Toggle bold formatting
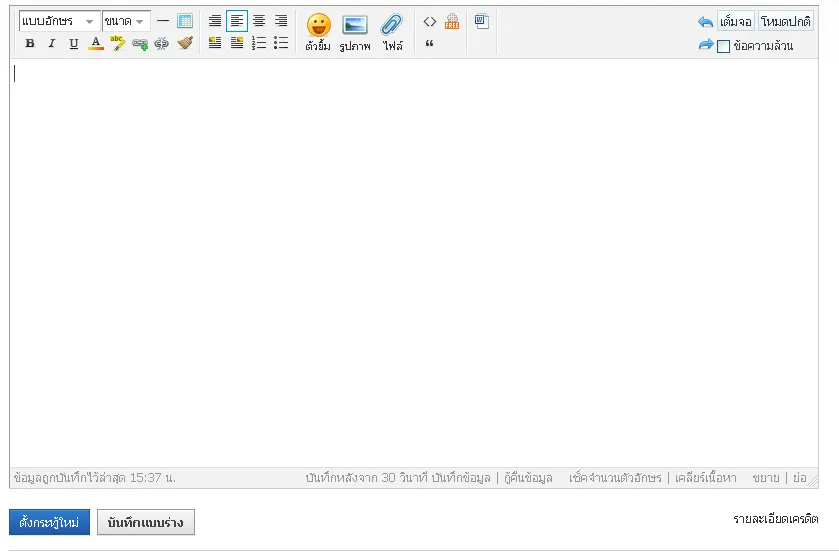 (30, 43)
